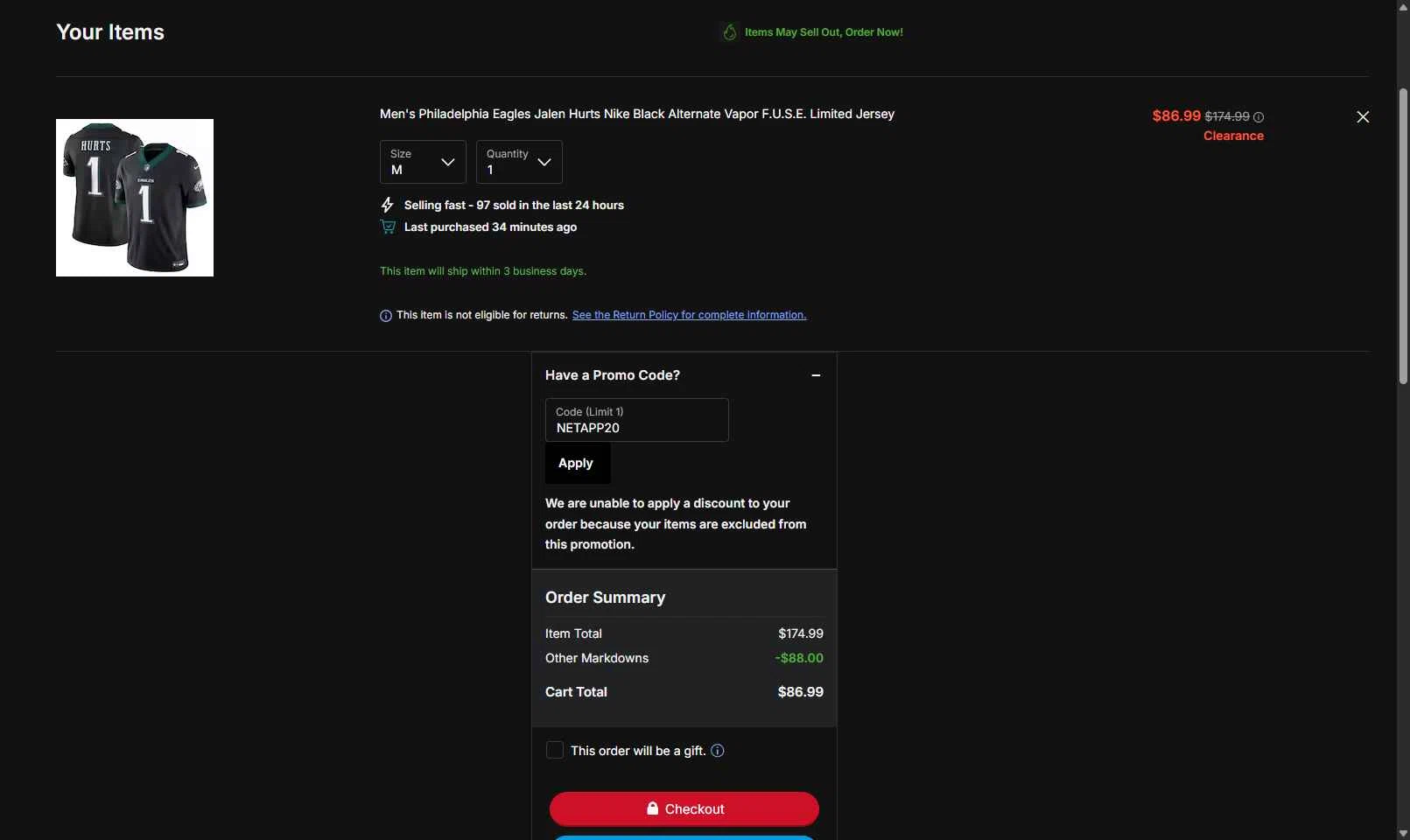
Task: Remove the jersey using the X icon
Action: tap(1363, 117)
